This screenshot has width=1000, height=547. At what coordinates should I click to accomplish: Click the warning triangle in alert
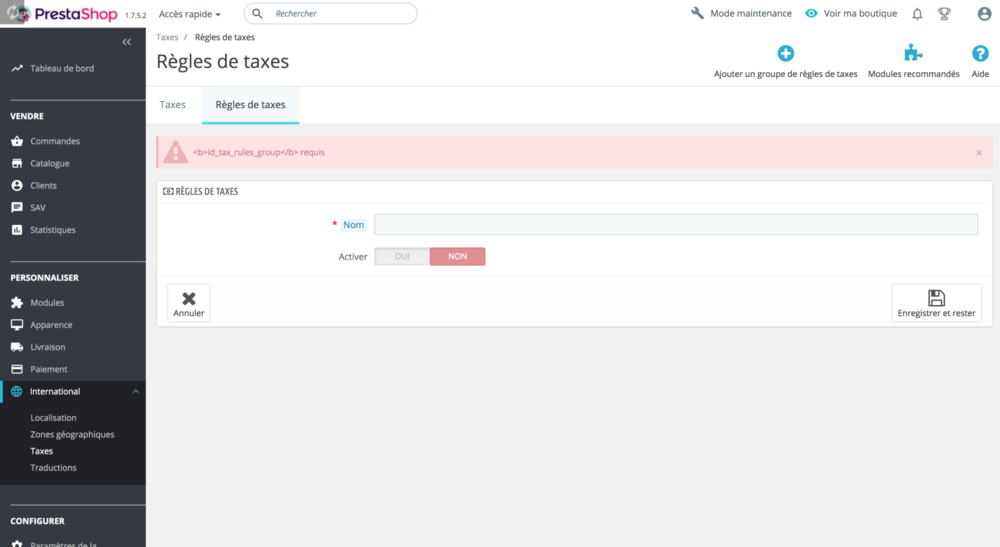click(x=175, y=152)
